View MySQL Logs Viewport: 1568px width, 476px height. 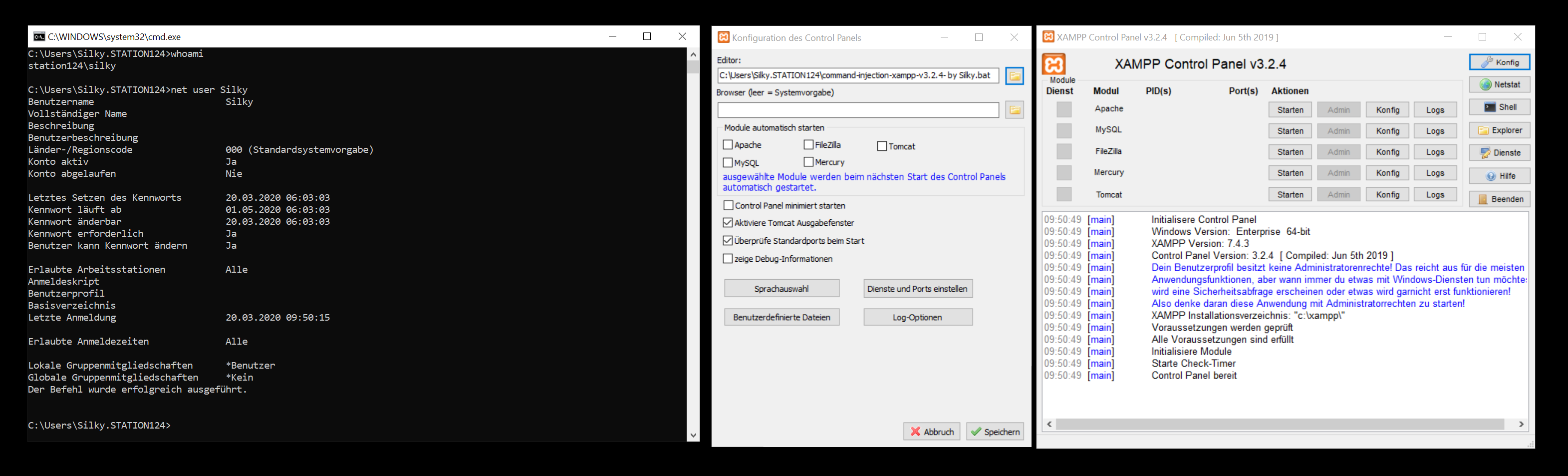tap(1435, 131)
